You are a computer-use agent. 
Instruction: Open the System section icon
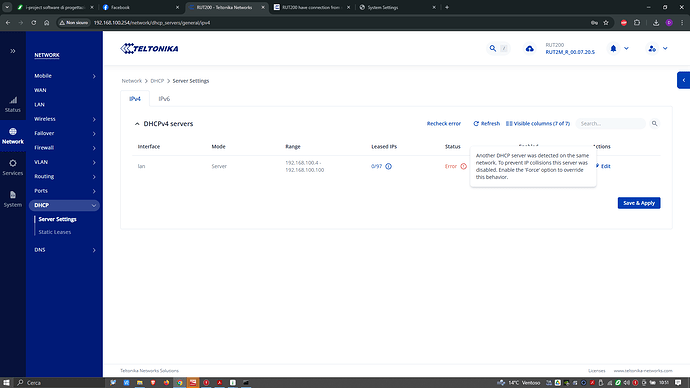13,195
